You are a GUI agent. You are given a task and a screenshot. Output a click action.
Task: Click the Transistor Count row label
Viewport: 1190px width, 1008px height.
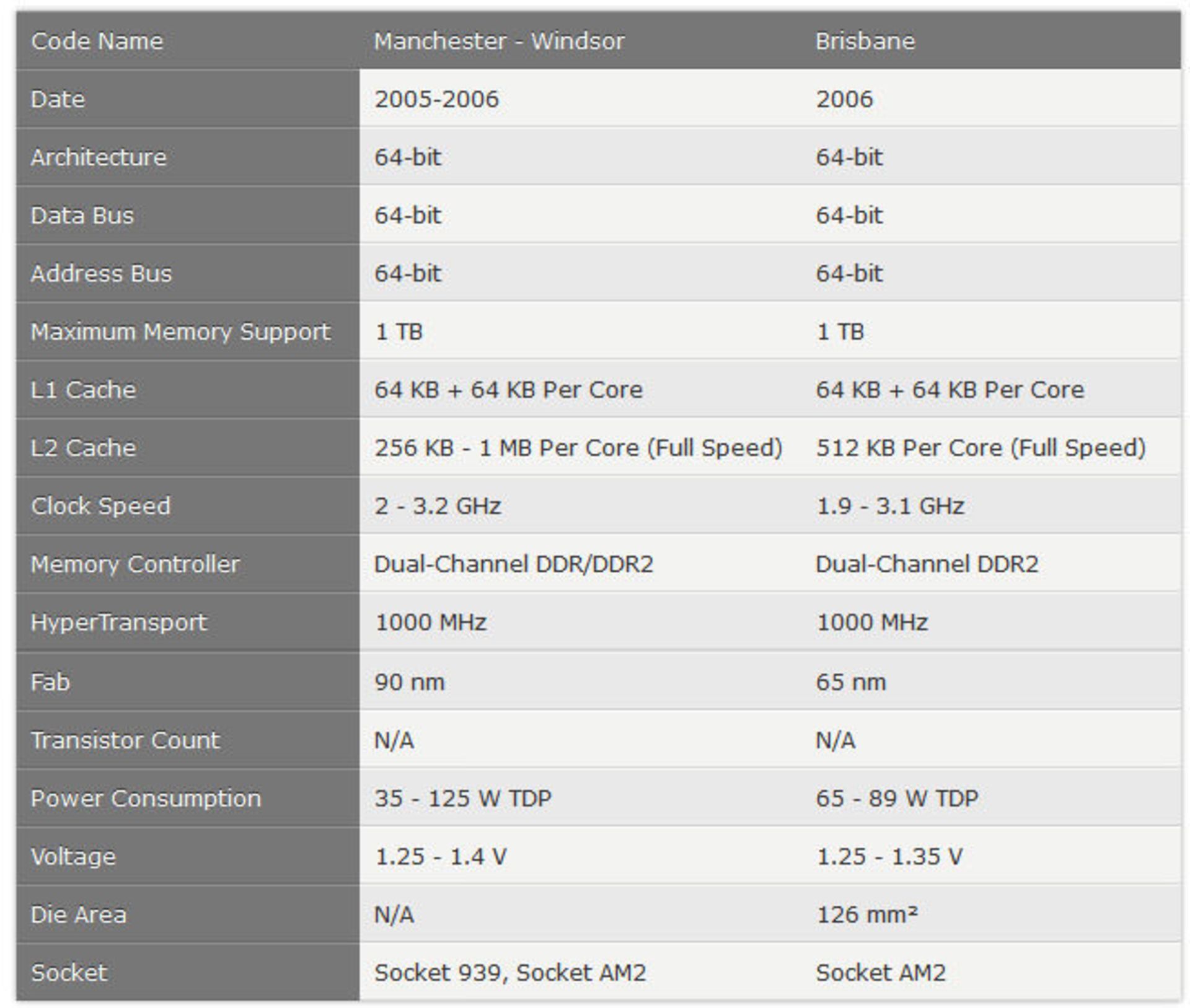coord(126,740)
